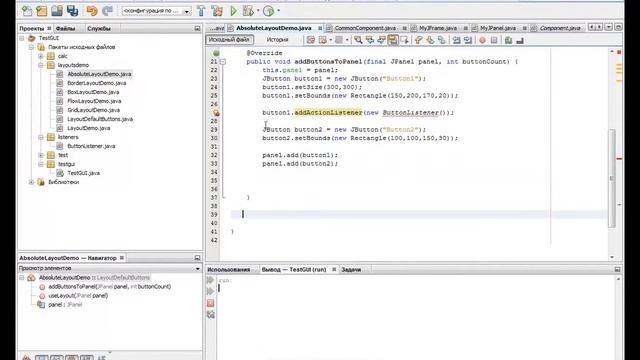This screenshot has width=640, height=360.
Task: Select BorderLayoutDemo.java in project tree
Action: click(x=97, y=83)
